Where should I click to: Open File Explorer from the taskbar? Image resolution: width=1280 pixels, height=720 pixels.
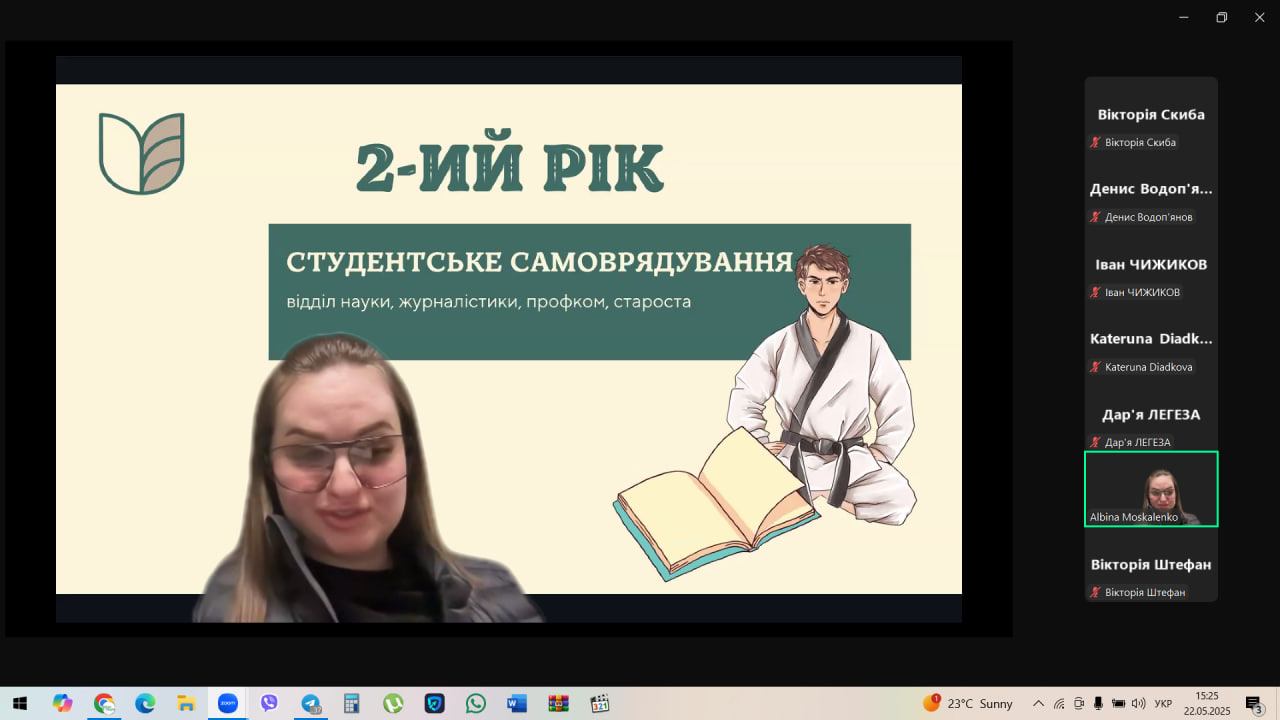pos(186,703)
